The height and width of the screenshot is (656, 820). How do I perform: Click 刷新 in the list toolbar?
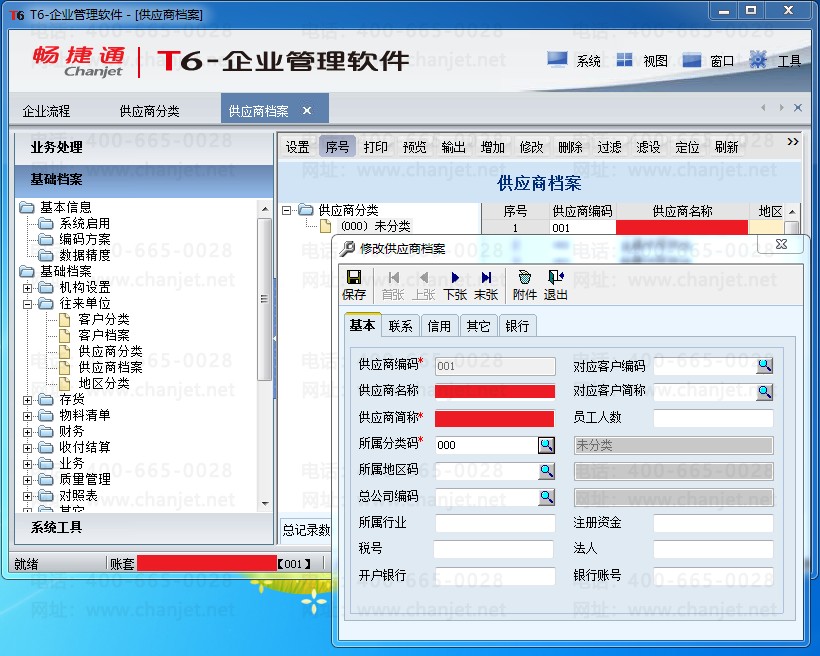pyautogui.click(x=726, y=148)
